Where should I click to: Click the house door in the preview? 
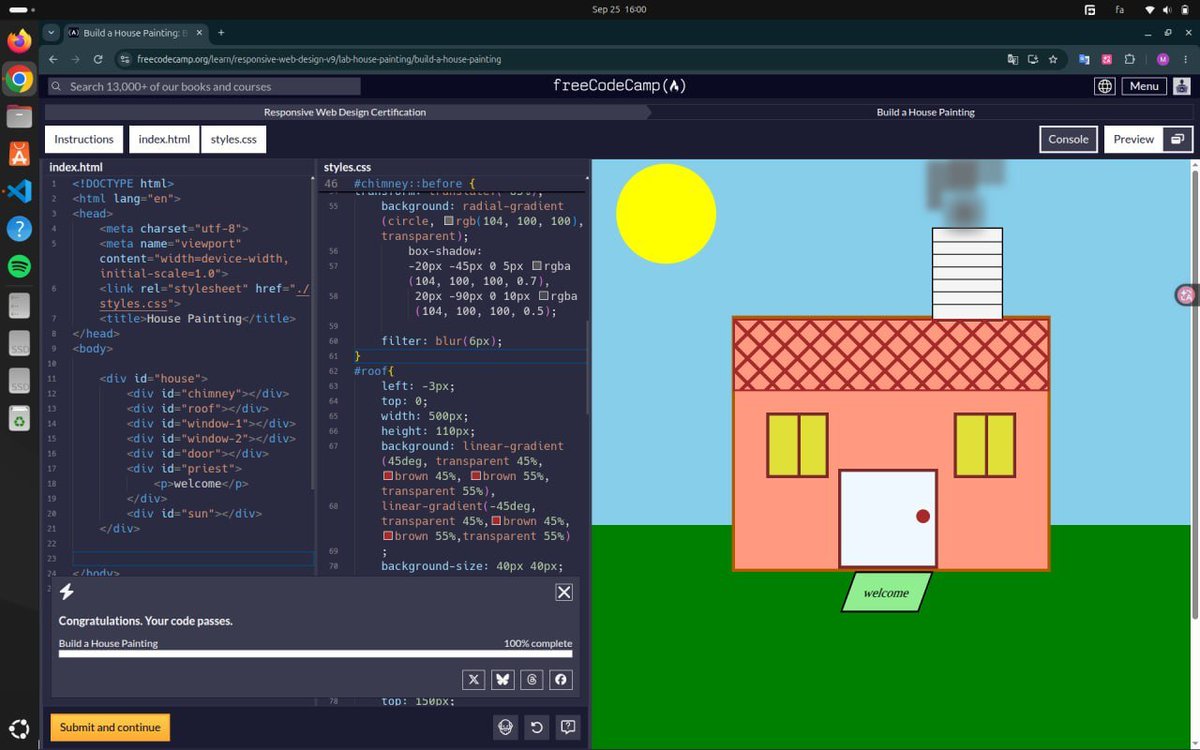click(888, 519)
